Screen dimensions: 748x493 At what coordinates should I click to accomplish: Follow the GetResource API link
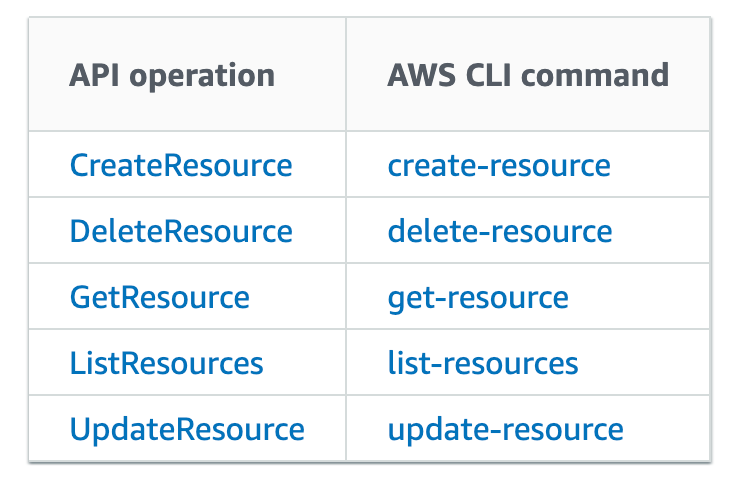point(160,297)
